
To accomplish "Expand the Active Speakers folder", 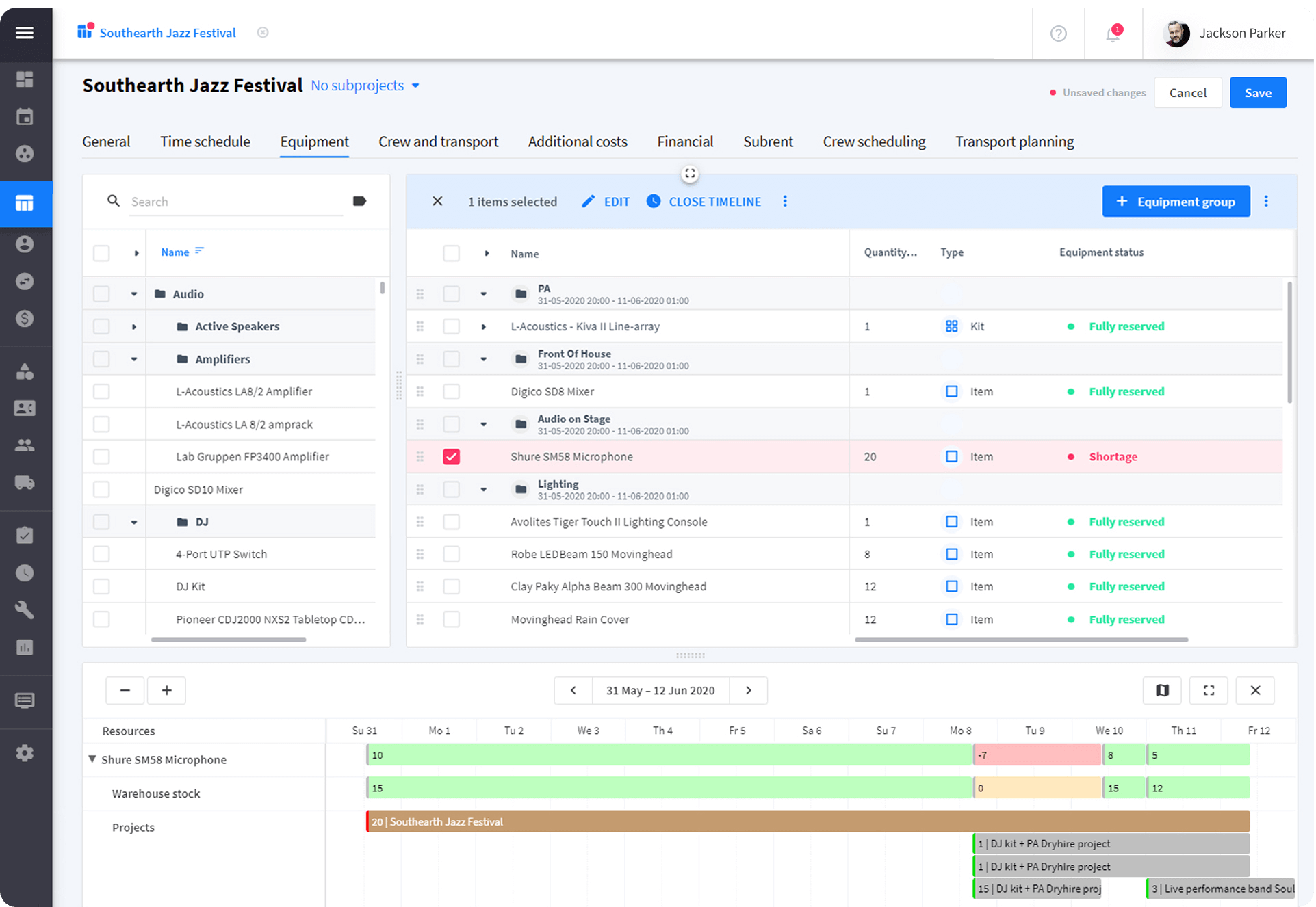I will pos(134,327).
